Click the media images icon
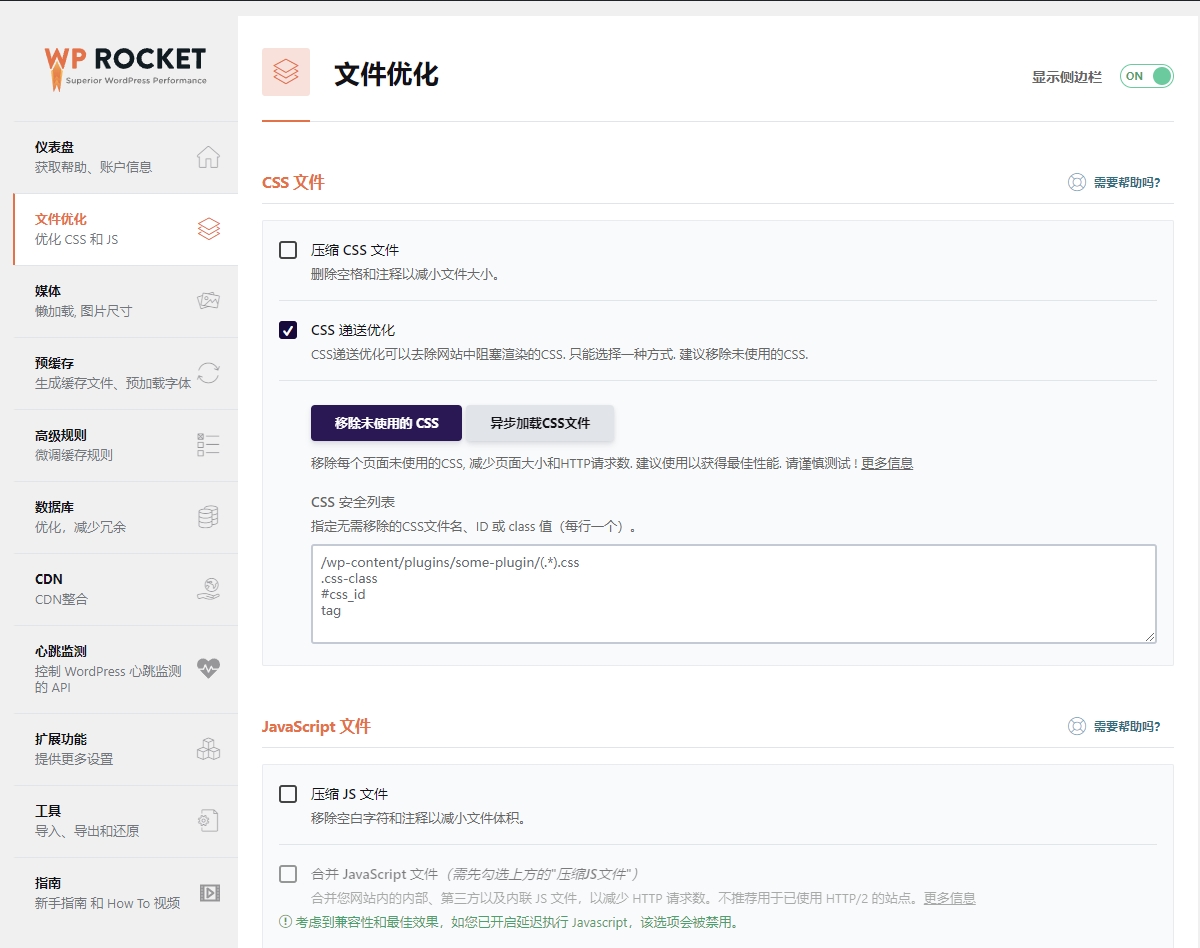 click(x=208, y=301)
